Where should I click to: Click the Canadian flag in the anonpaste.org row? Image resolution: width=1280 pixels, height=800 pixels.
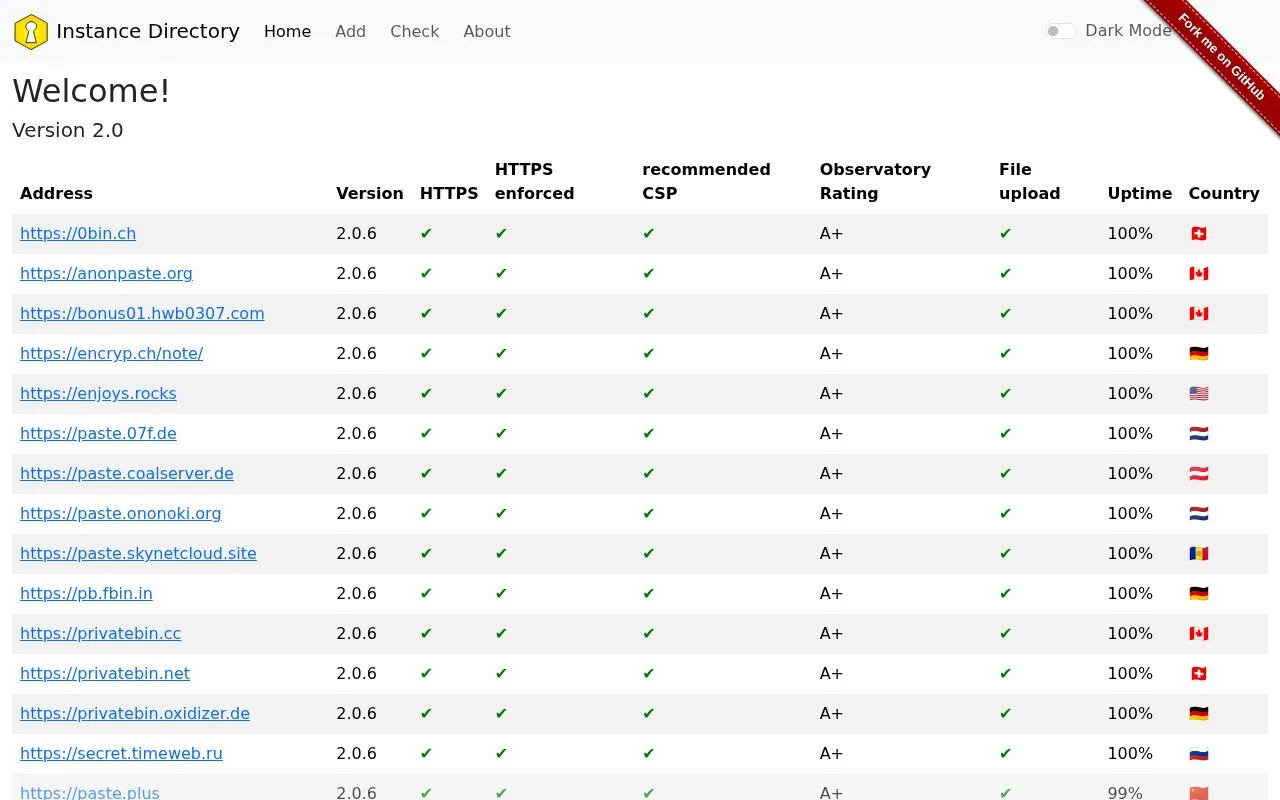tap(1198, 273)
